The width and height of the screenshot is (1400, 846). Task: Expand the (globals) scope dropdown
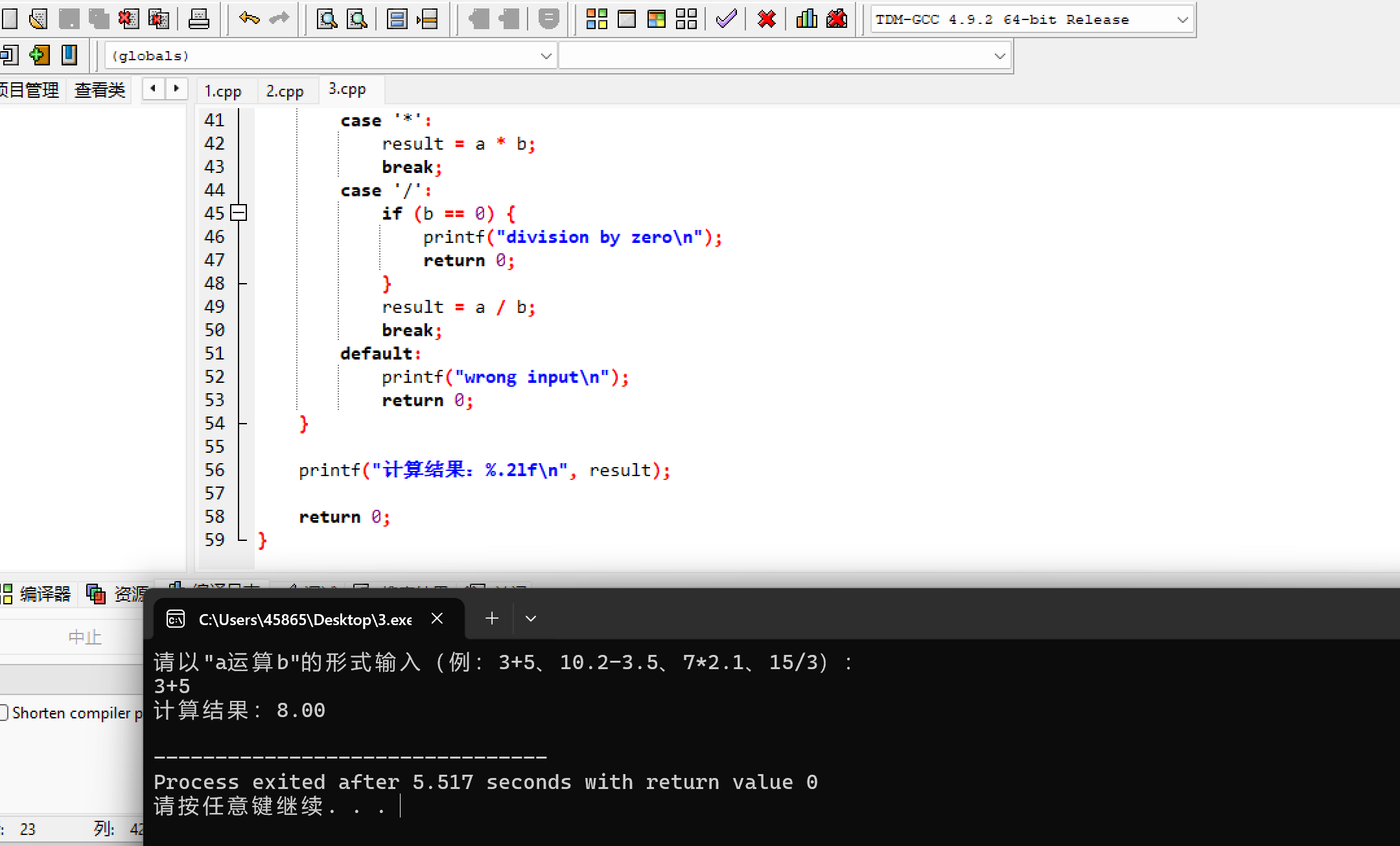(546, 56)
